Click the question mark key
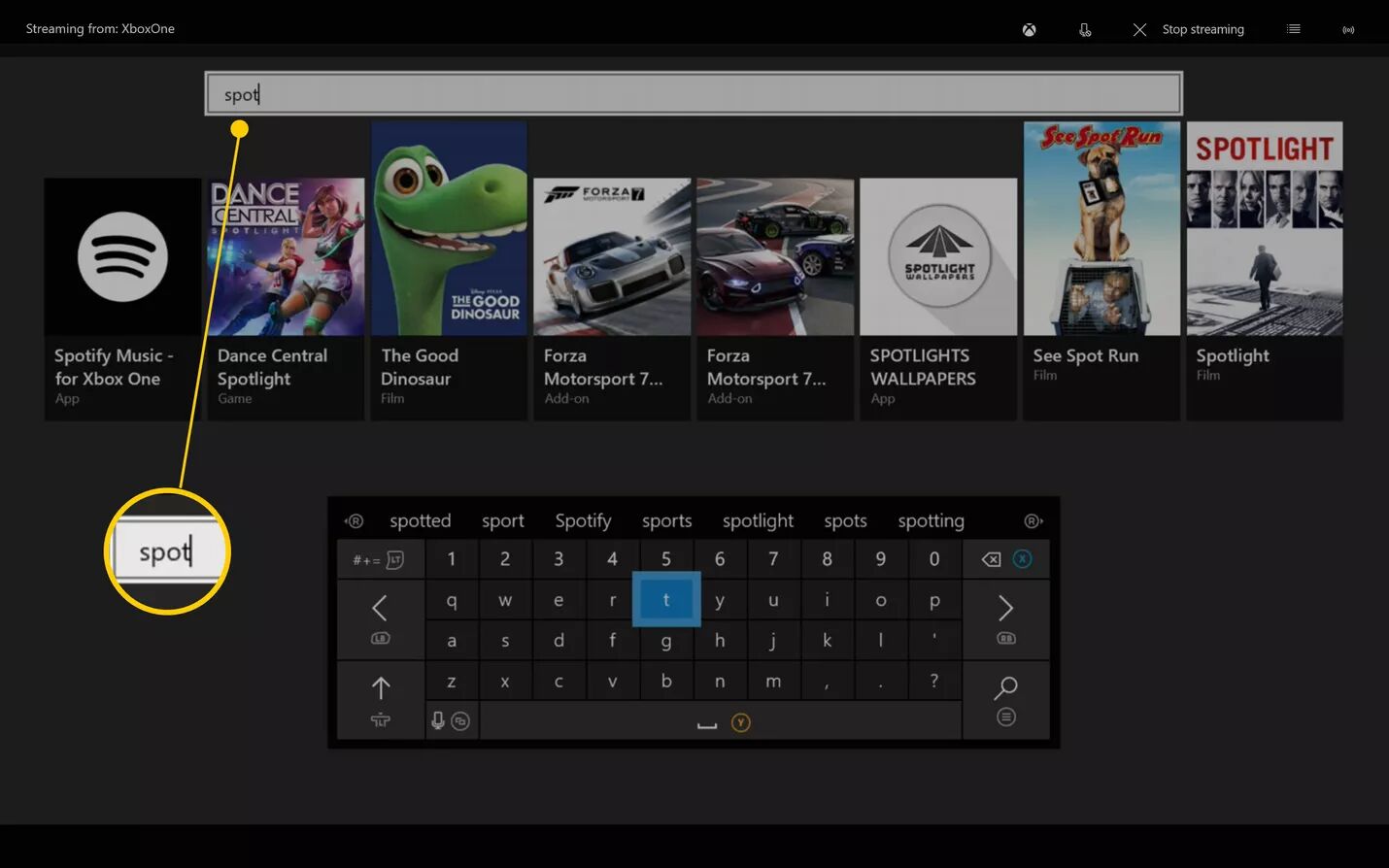The height and width of the screenshot is (868, 1389). tap(934, 681)
